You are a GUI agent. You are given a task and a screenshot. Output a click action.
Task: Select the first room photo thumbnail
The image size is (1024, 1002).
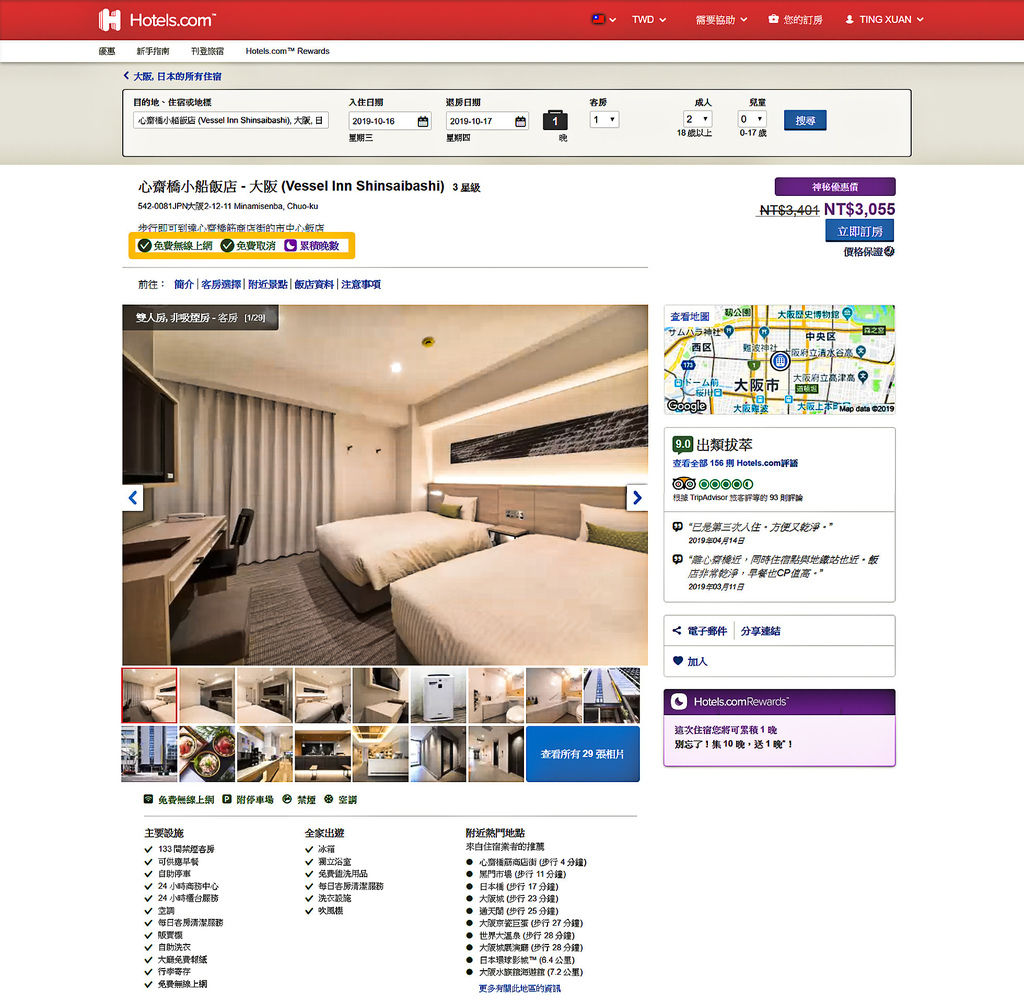point(150,695)
